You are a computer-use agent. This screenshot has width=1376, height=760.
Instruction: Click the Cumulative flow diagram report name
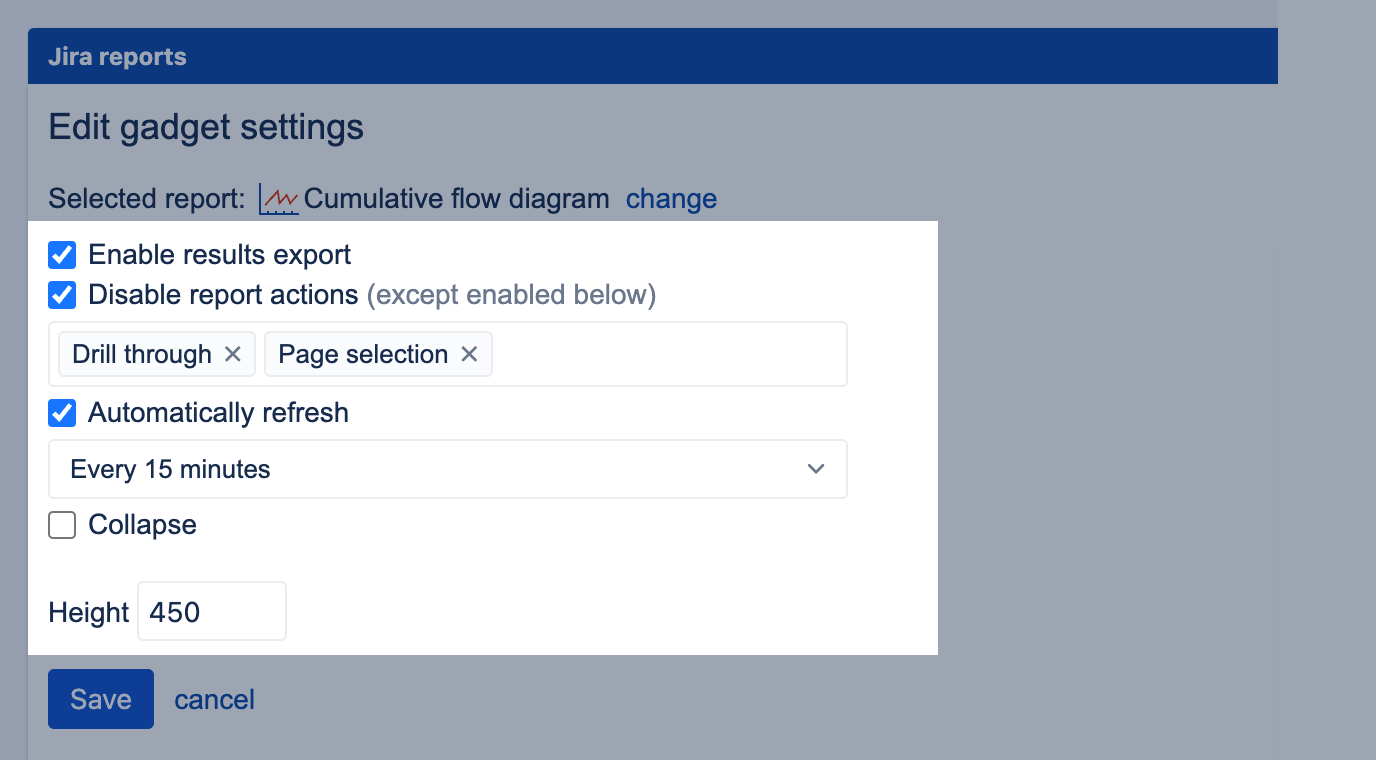[456, 199]
